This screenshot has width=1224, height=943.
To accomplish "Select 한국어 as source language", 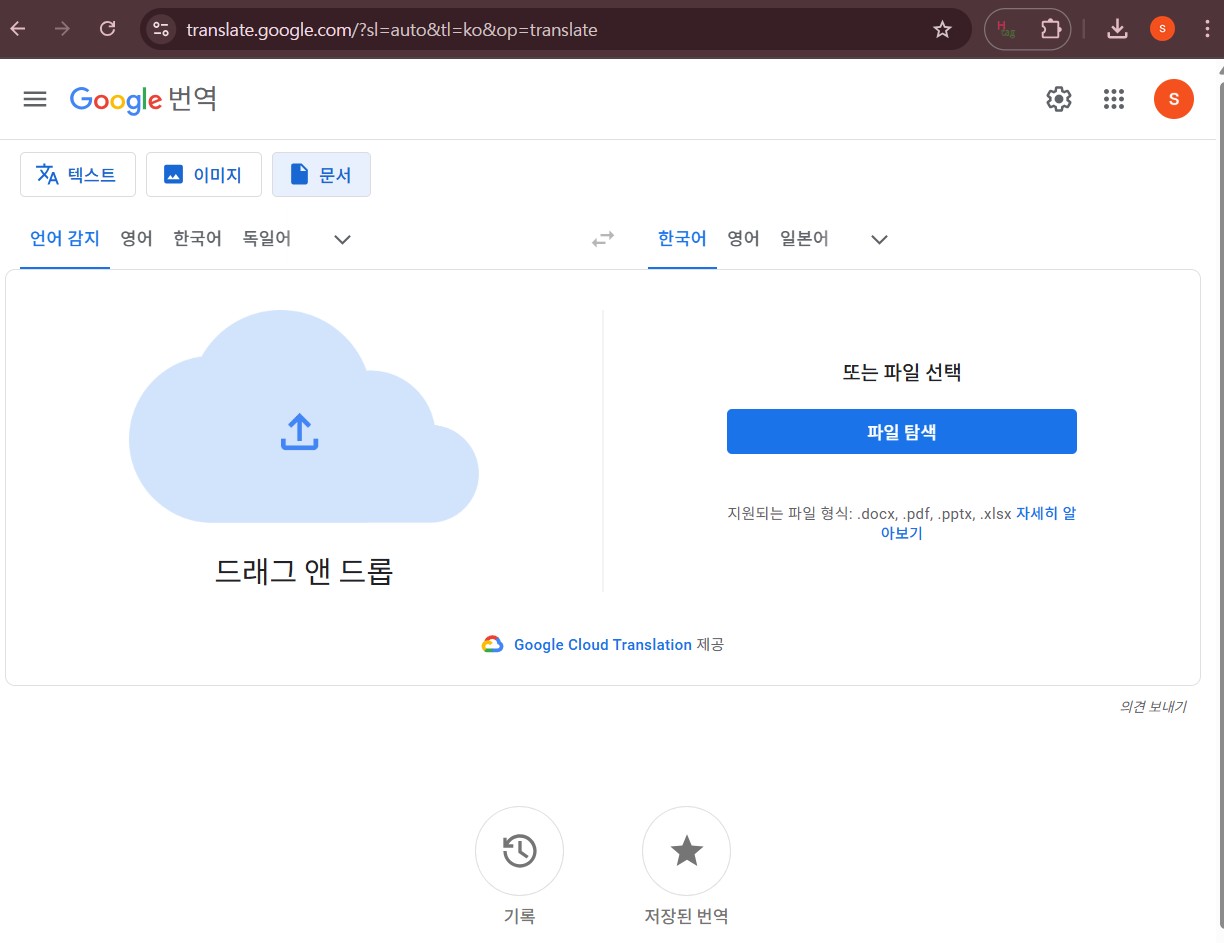I will 197,239.
